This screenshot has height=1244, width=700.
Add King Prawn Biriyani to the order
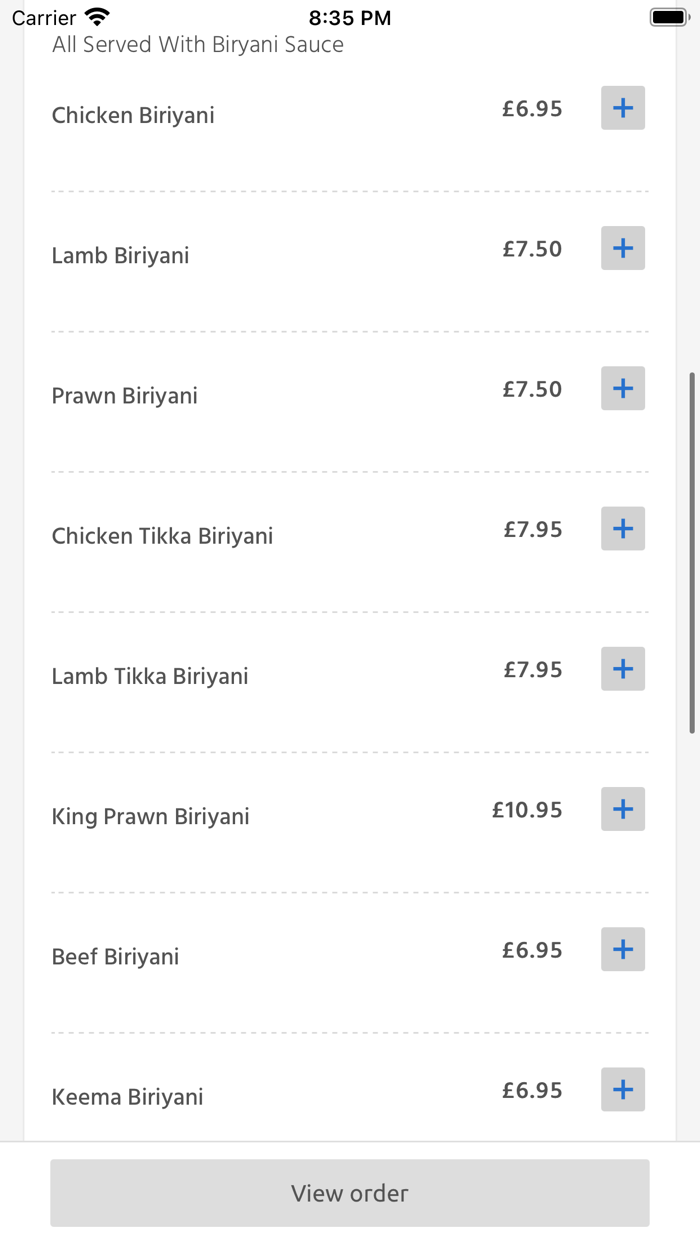(622, 809)
